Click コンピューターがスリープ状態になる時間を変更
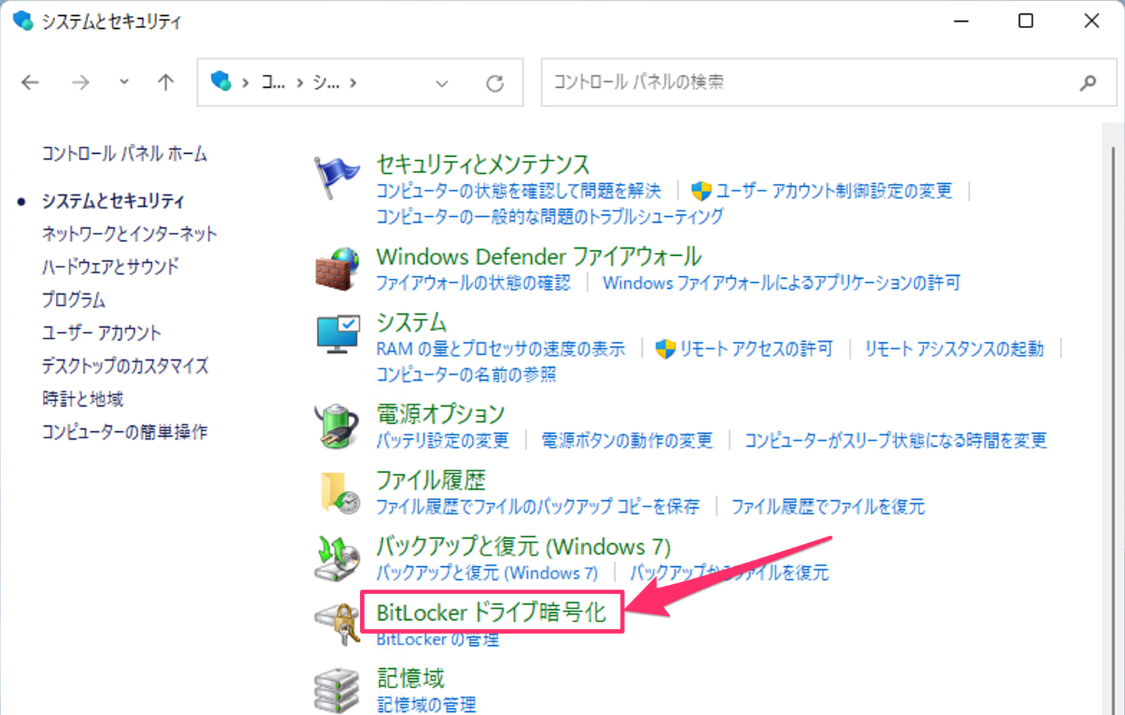 tap(895, 440)
